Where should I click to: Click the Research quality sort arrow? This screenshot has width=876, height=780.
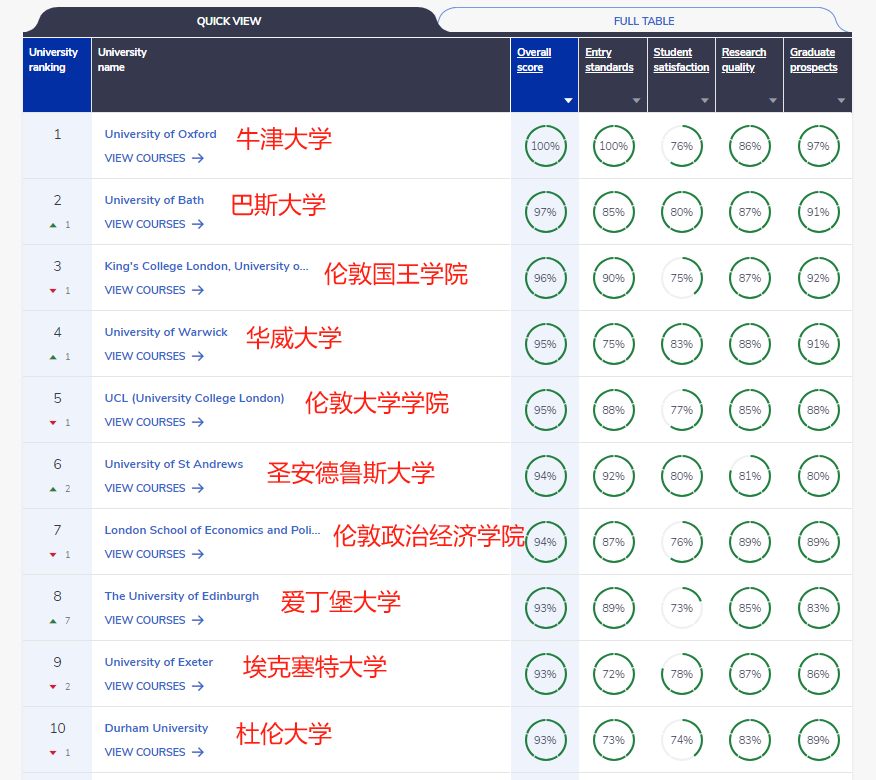point(773,101)
